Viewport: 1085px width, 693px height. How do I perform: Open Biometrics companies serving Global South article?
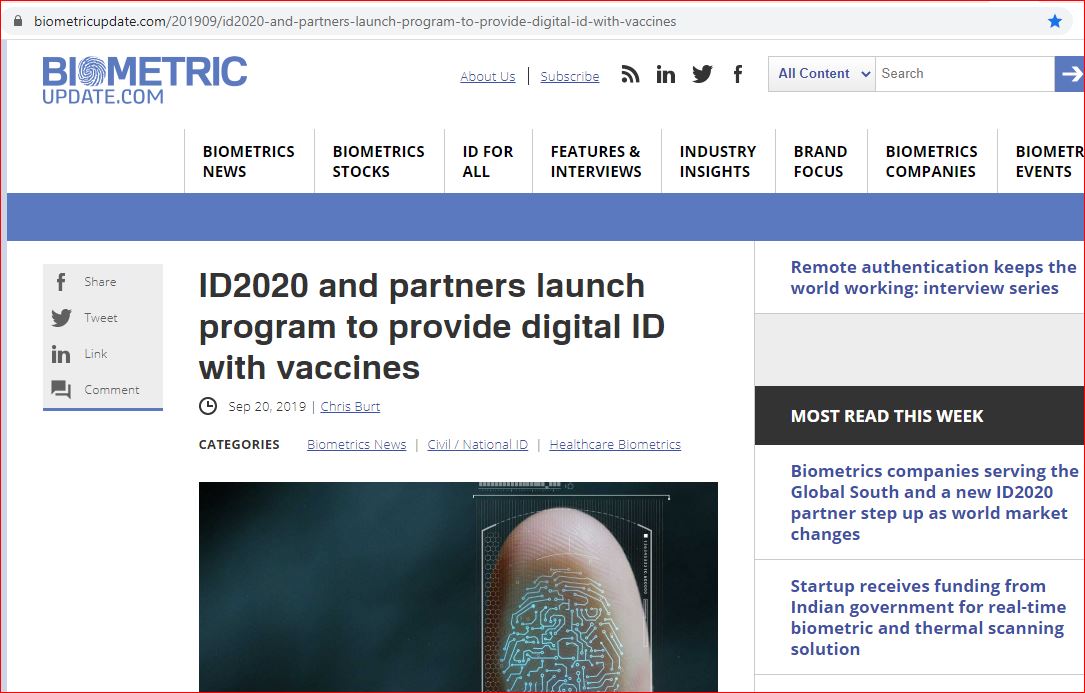(934, 503)
